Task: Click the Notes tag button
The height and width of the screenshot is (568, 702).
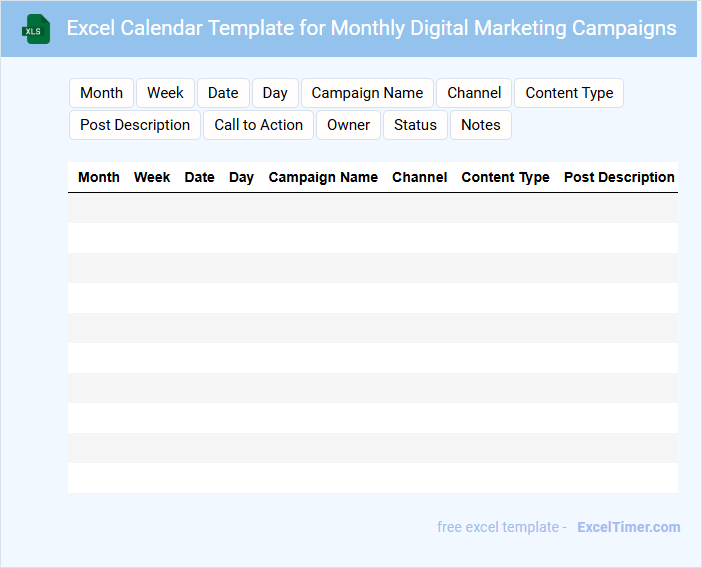Action: (x=480, y=125)
